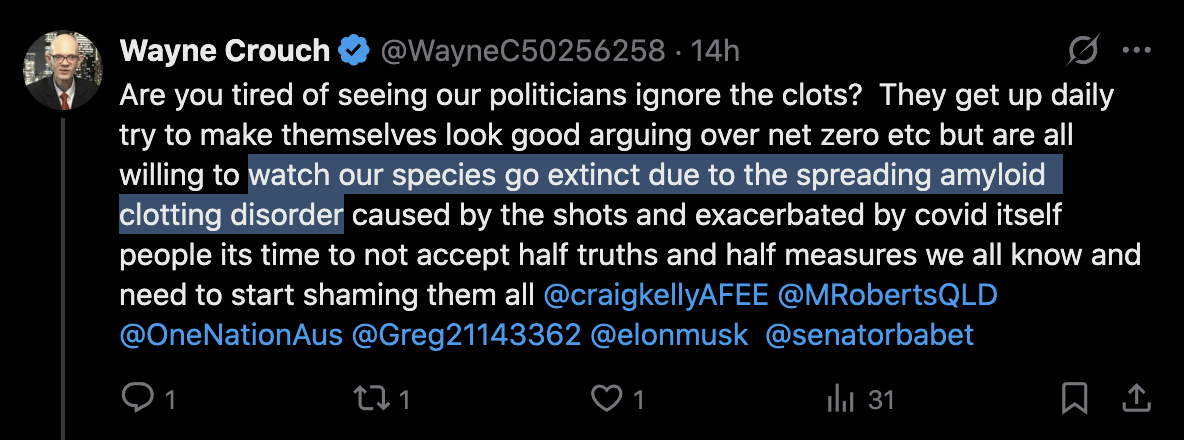Reply to the post via speech bubble icon
This screenshot has height=440, width=1184.
coord(135,399)
